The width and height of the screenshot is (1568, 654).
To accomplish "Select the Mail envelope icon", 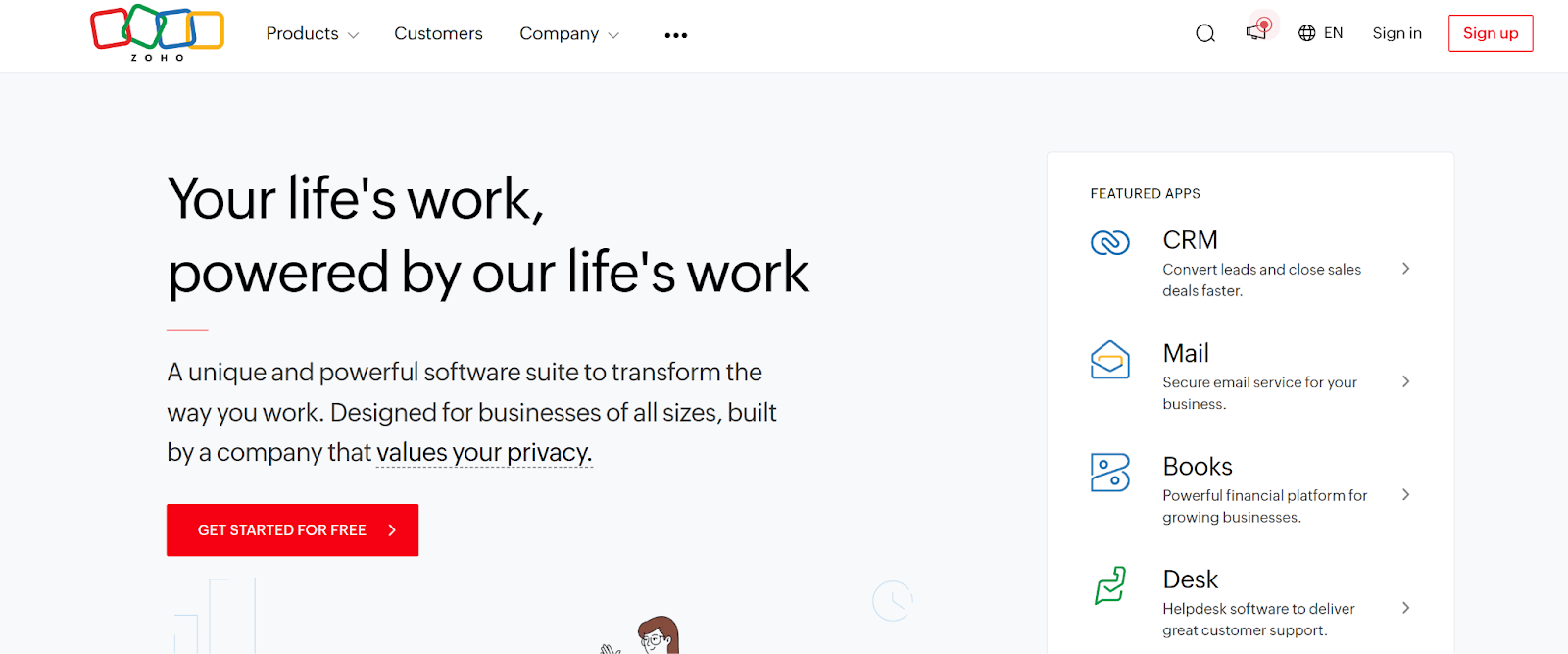I will point(1110,360).
